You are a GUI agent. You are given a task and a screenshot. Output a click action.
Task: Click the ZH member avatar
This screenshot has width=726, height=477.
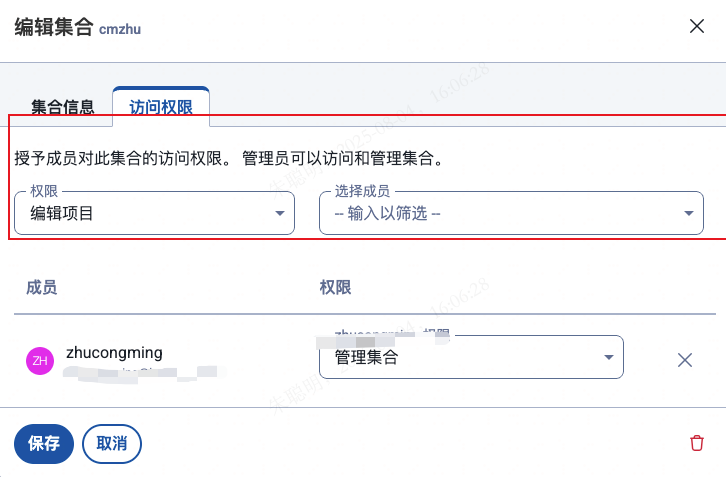point(38,360)
